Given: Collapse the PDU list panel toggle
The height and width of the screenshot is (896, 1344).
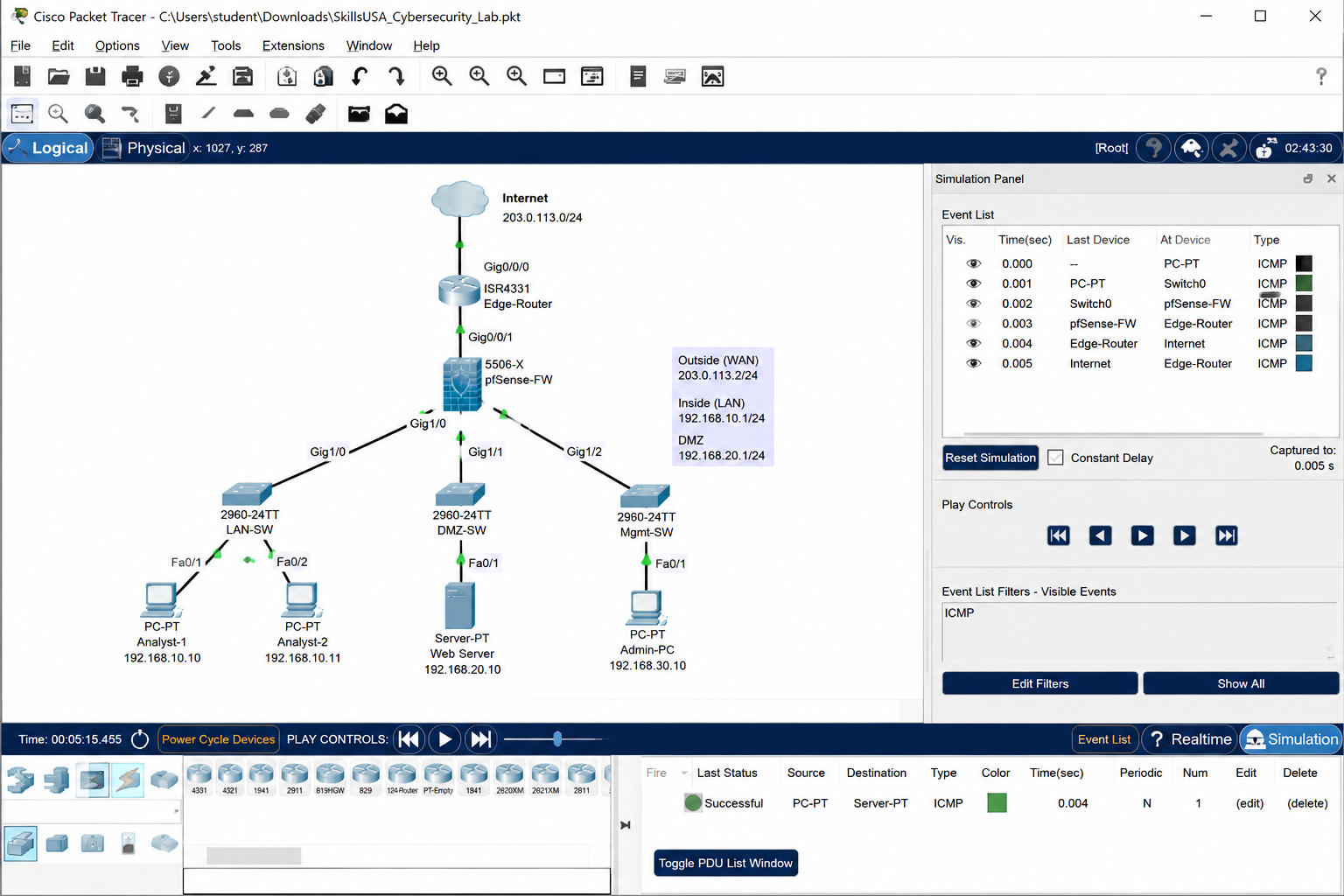Looking at the screenshot, I should click(626, 825).
